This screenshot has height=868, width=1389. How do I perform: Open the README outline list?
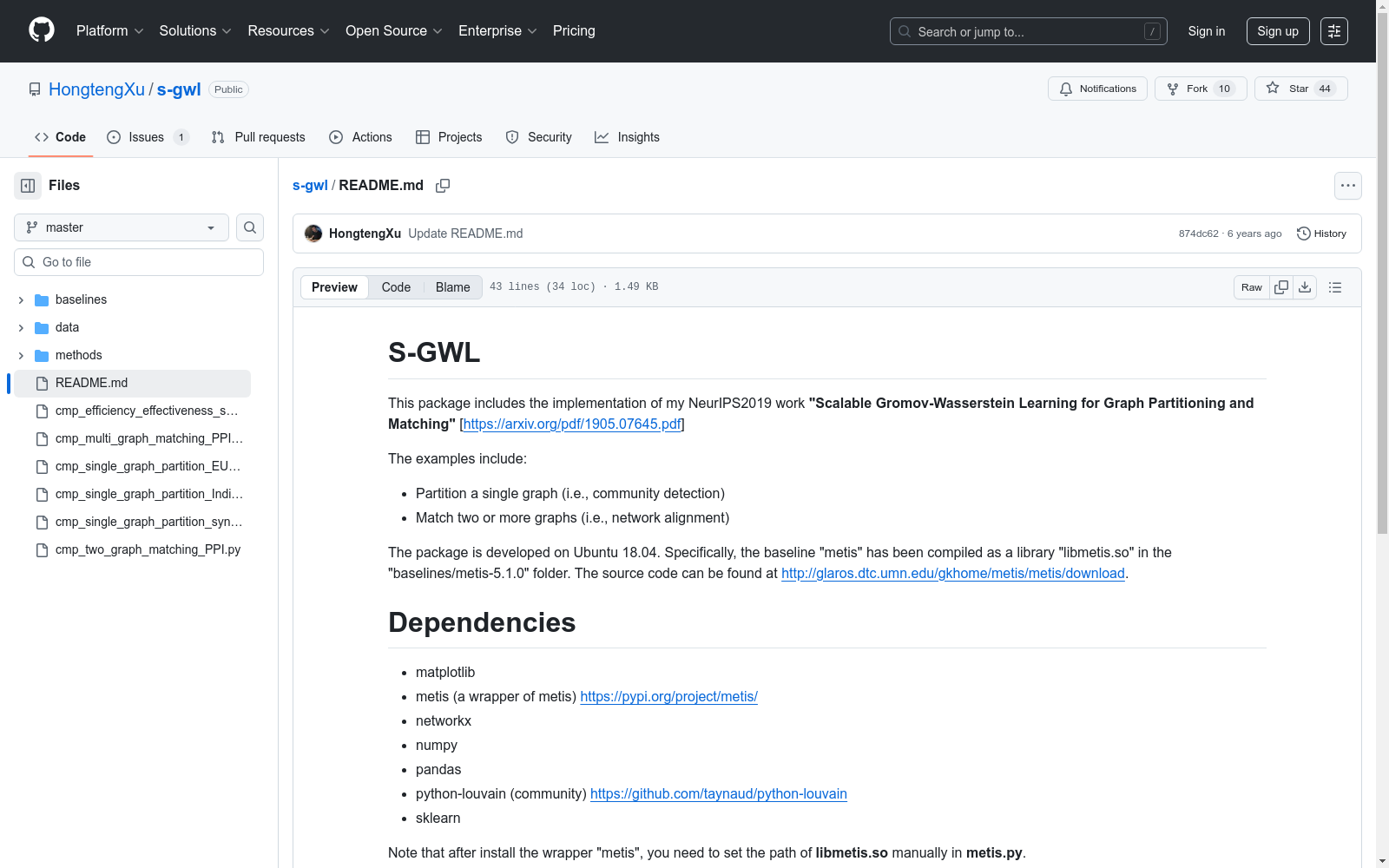pos(1335,287)
